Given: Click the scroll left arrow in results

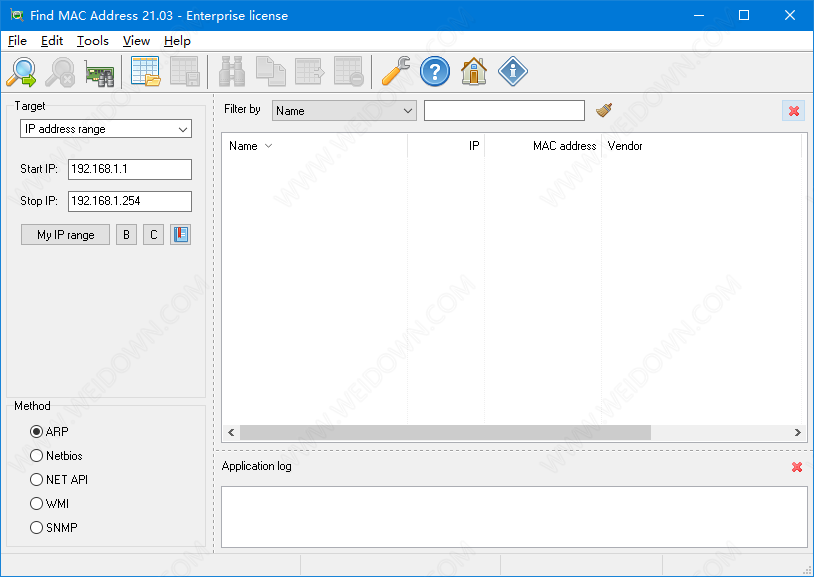Looking at the screenshot, I should (231, 432).
